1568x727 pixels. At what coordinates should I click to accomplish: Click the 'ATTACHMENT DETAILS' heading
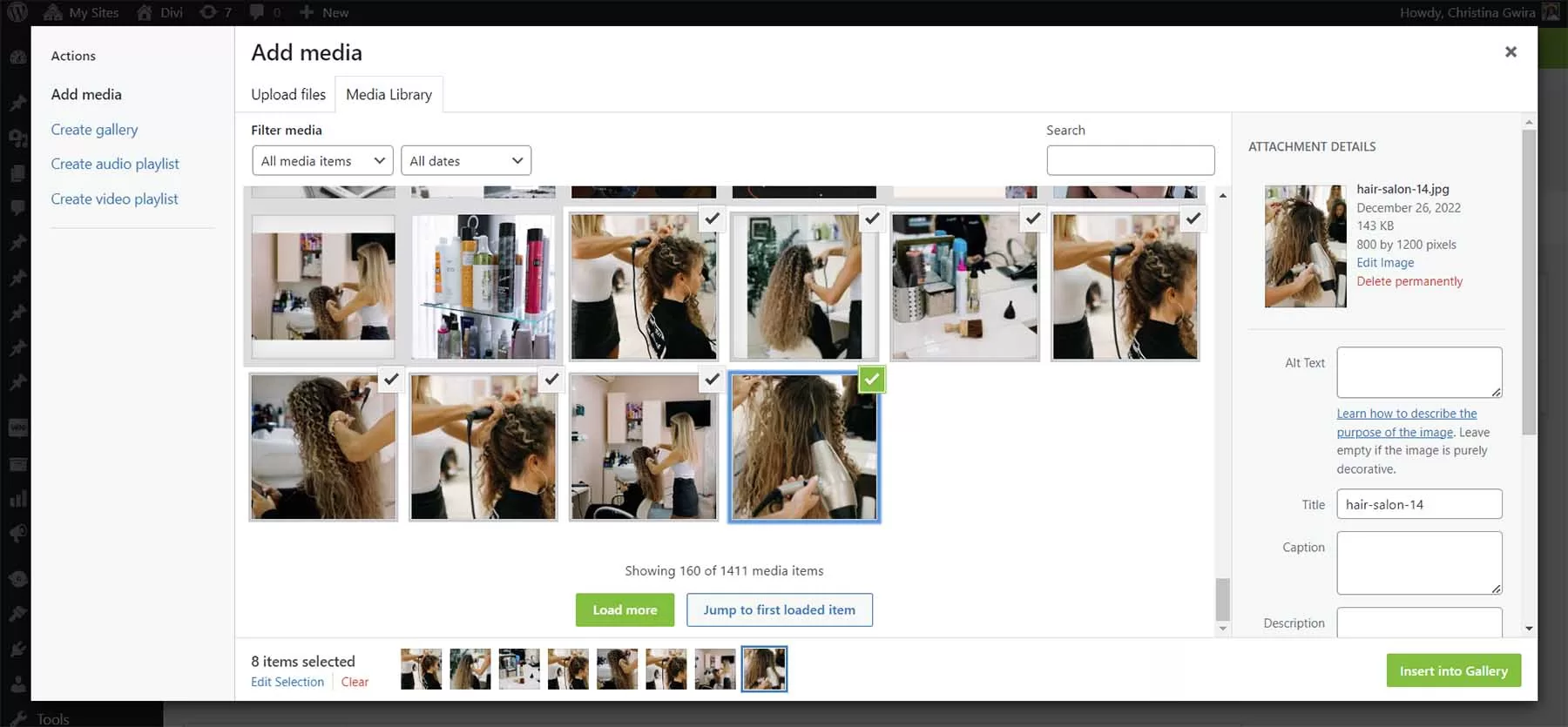click(x=1312, y=146)
